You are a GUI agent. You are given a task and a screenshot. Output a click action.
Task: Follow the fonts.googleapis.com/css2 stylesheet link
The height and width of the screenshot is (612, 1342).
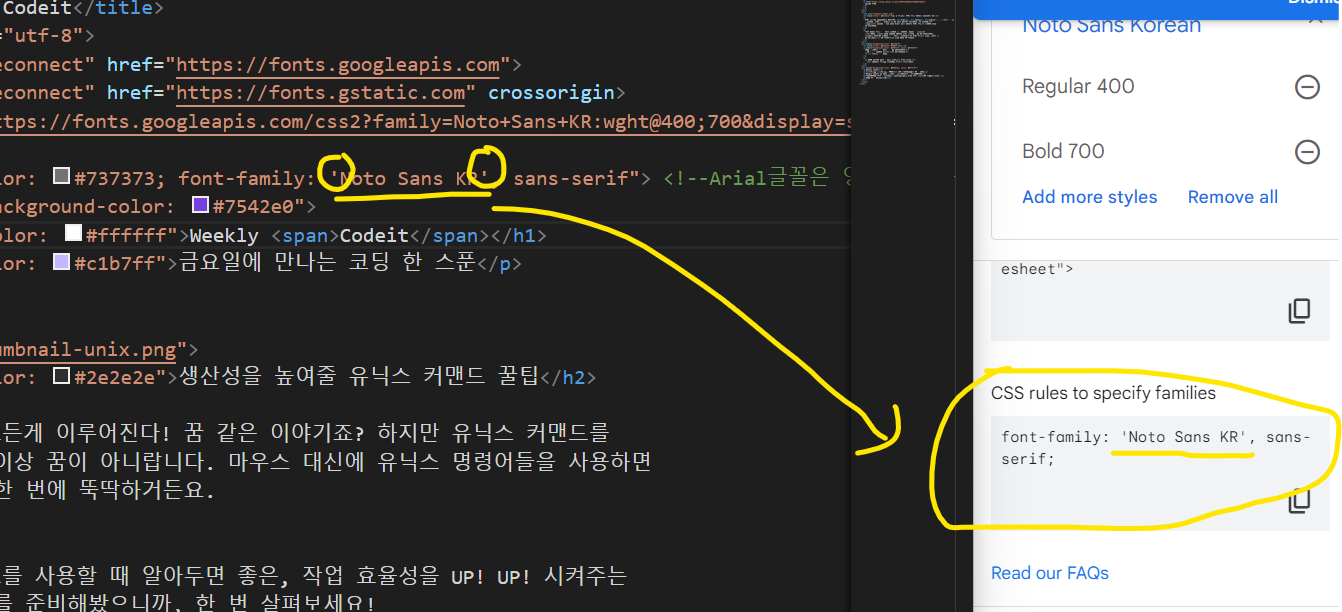point(424,122)
